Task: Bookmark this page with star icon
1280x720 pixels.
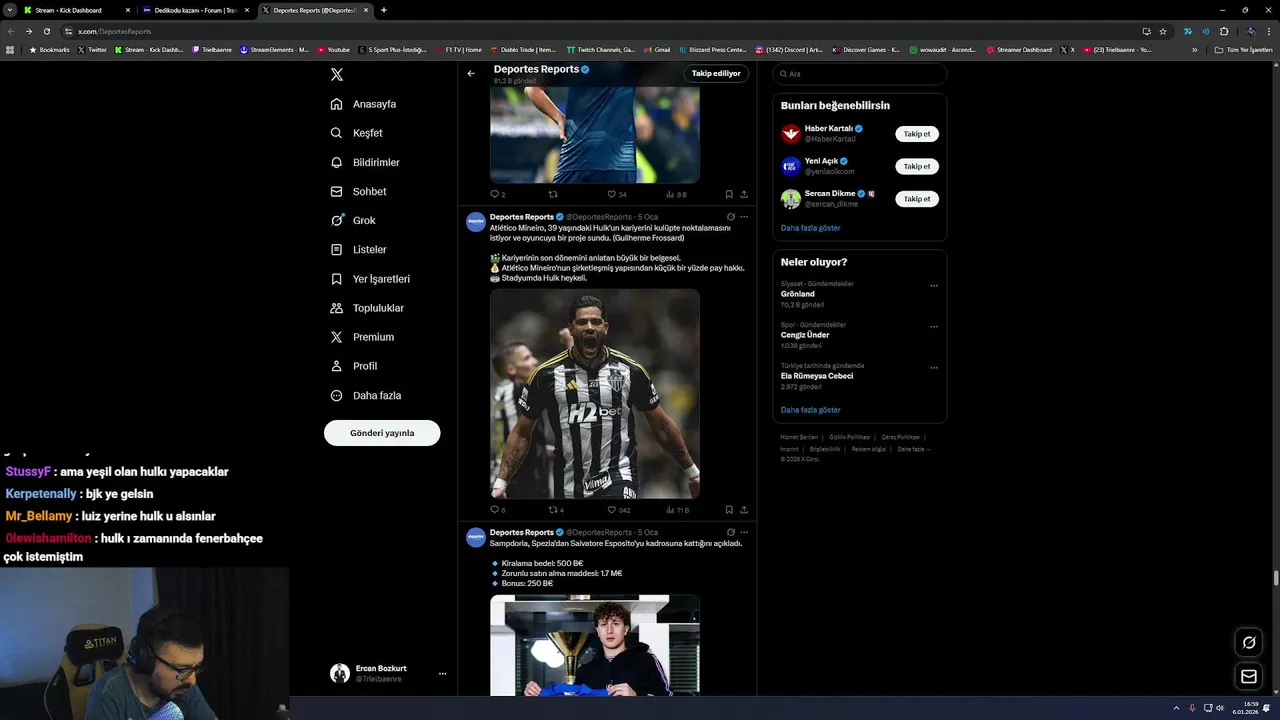Action: pos(1163,31)
